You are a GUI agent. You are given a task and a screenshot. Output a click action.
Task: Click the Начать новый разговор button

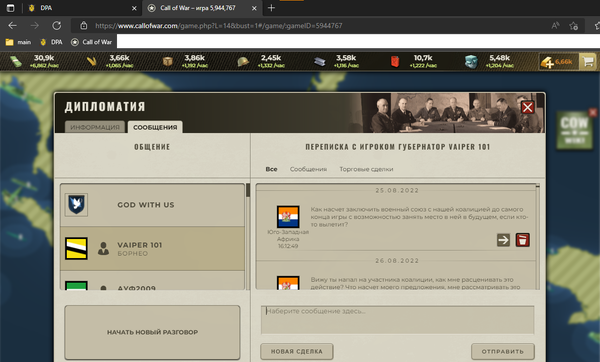pyautogui.click(x=152, y=332)
